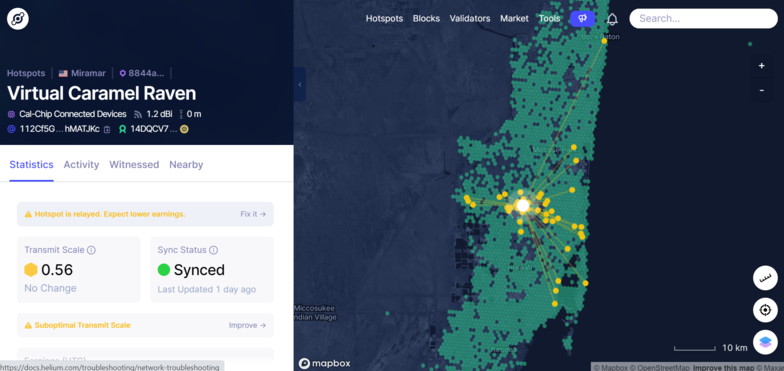Collapse the side panel with the chevron
This screenshot has width=784, height=371.
click(300, 84)
